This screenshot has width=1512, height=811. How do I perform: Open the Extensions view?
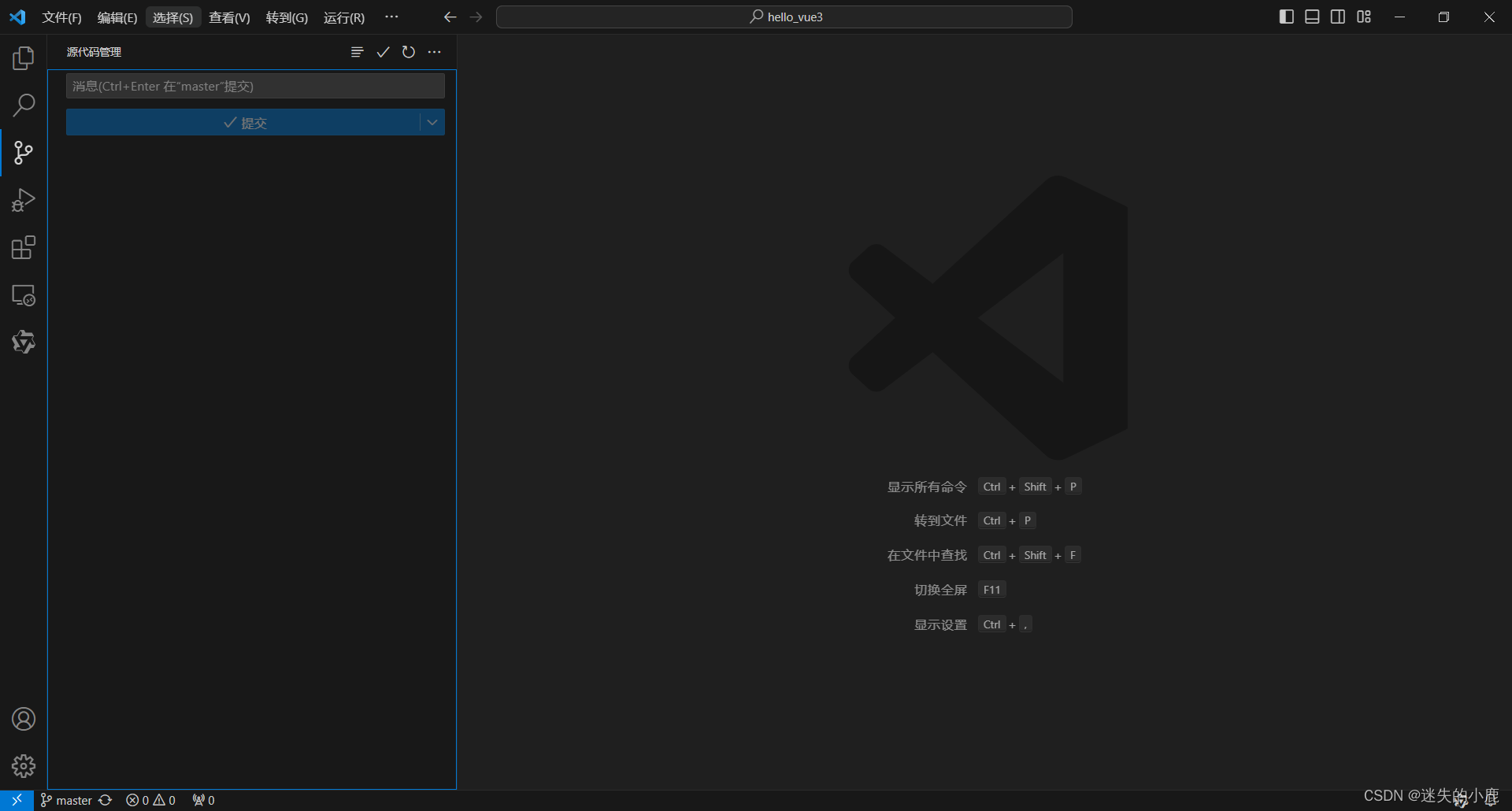click(24, 248)
